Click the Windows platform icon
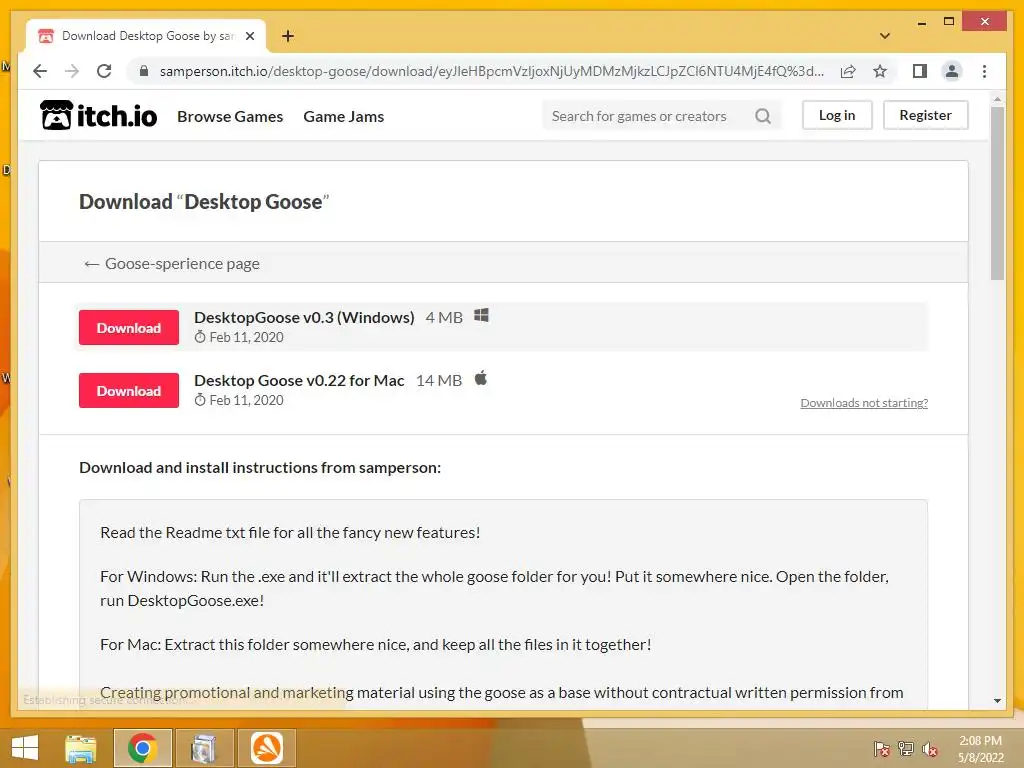This screenshot has width=1024, height=768. (x=481, y=315)
